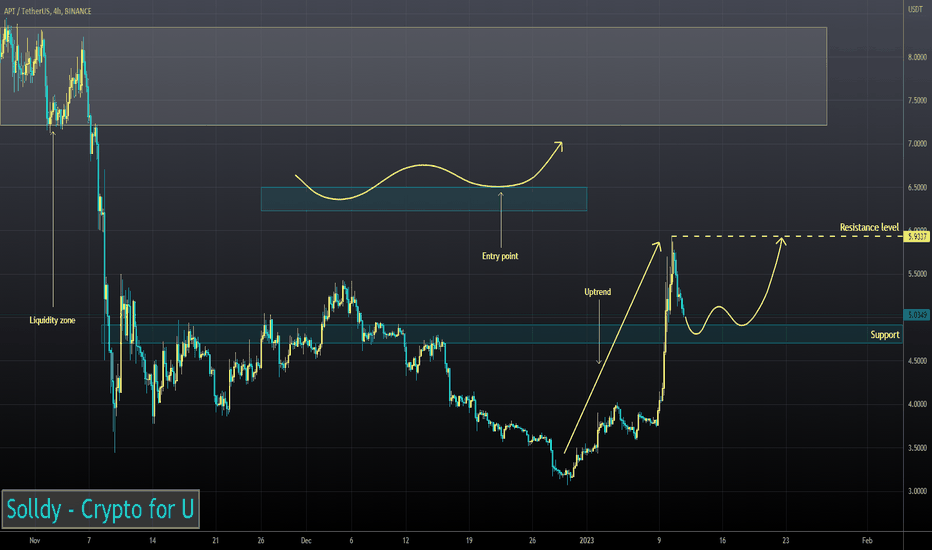Screen dimensions: 932x550
Task: Click the 21 date label on the time axis
Action: [x=216, y=540]
